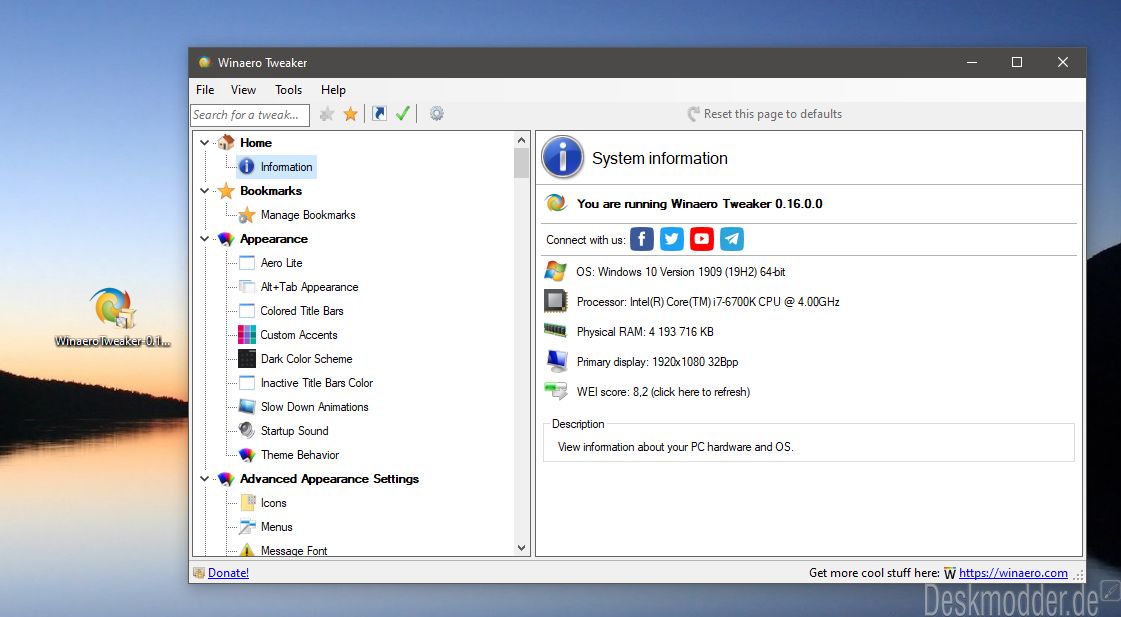Click Reset this page to defaults
The image size is (1121, 617).
tap(764, 114)
